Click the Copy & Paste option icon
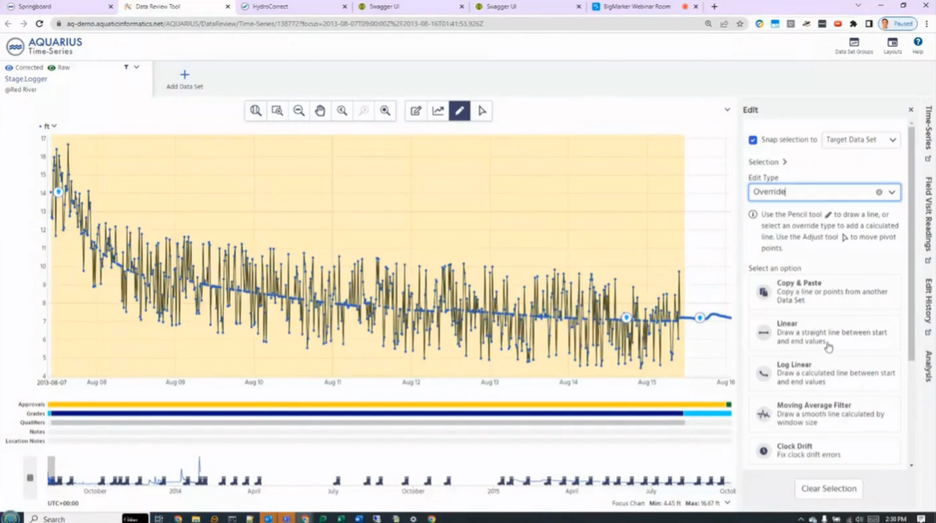The image size is (936, 523). click(763, 291)
